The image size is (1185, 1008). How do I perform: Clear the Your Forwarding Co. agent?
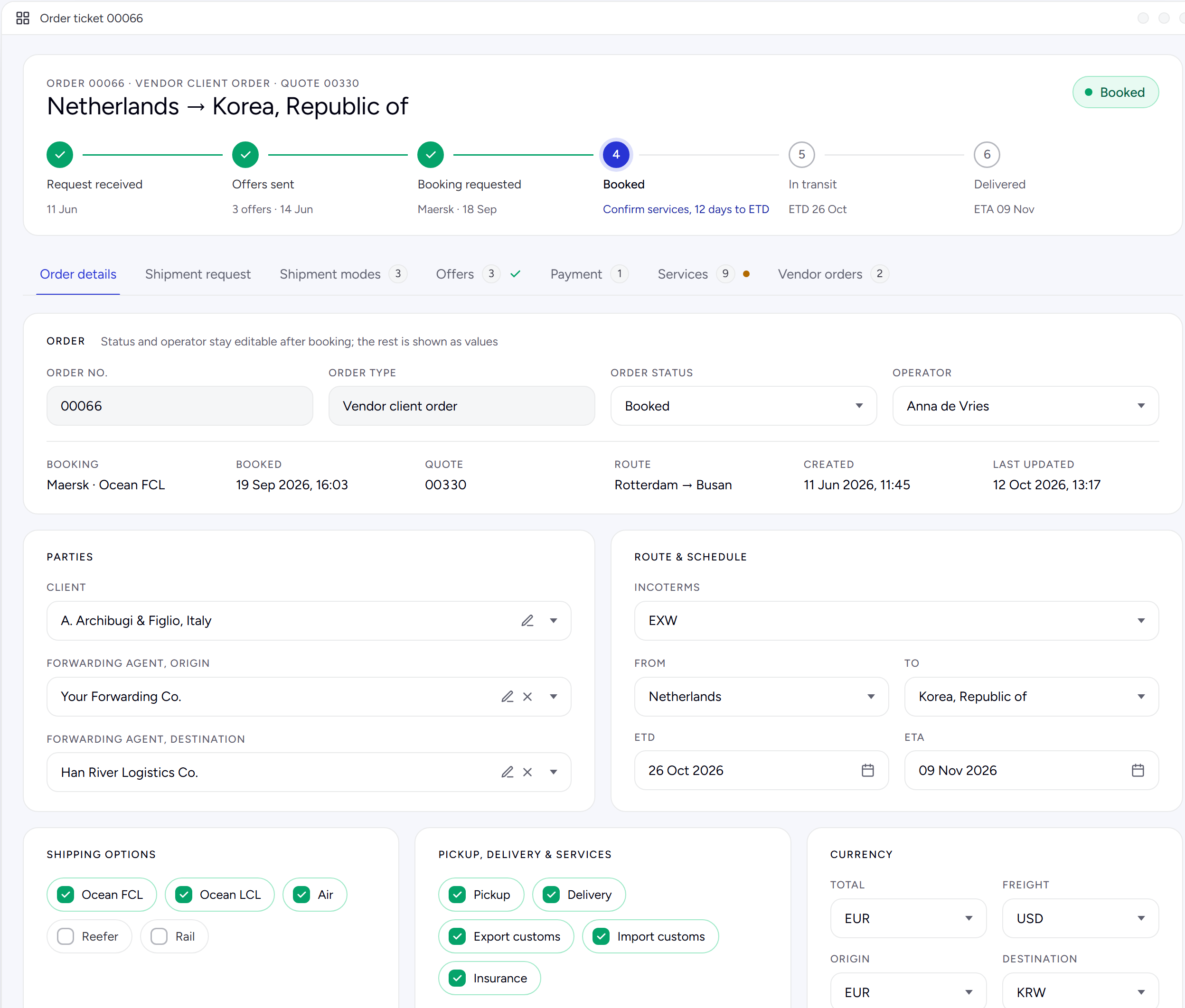(527, 697)
